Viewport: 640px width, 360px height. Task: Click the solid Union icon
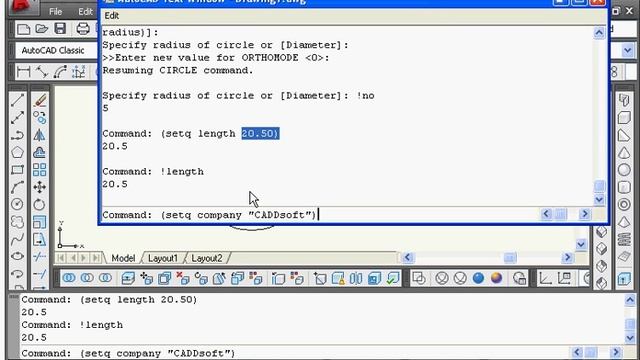click(x=69, y=278)
